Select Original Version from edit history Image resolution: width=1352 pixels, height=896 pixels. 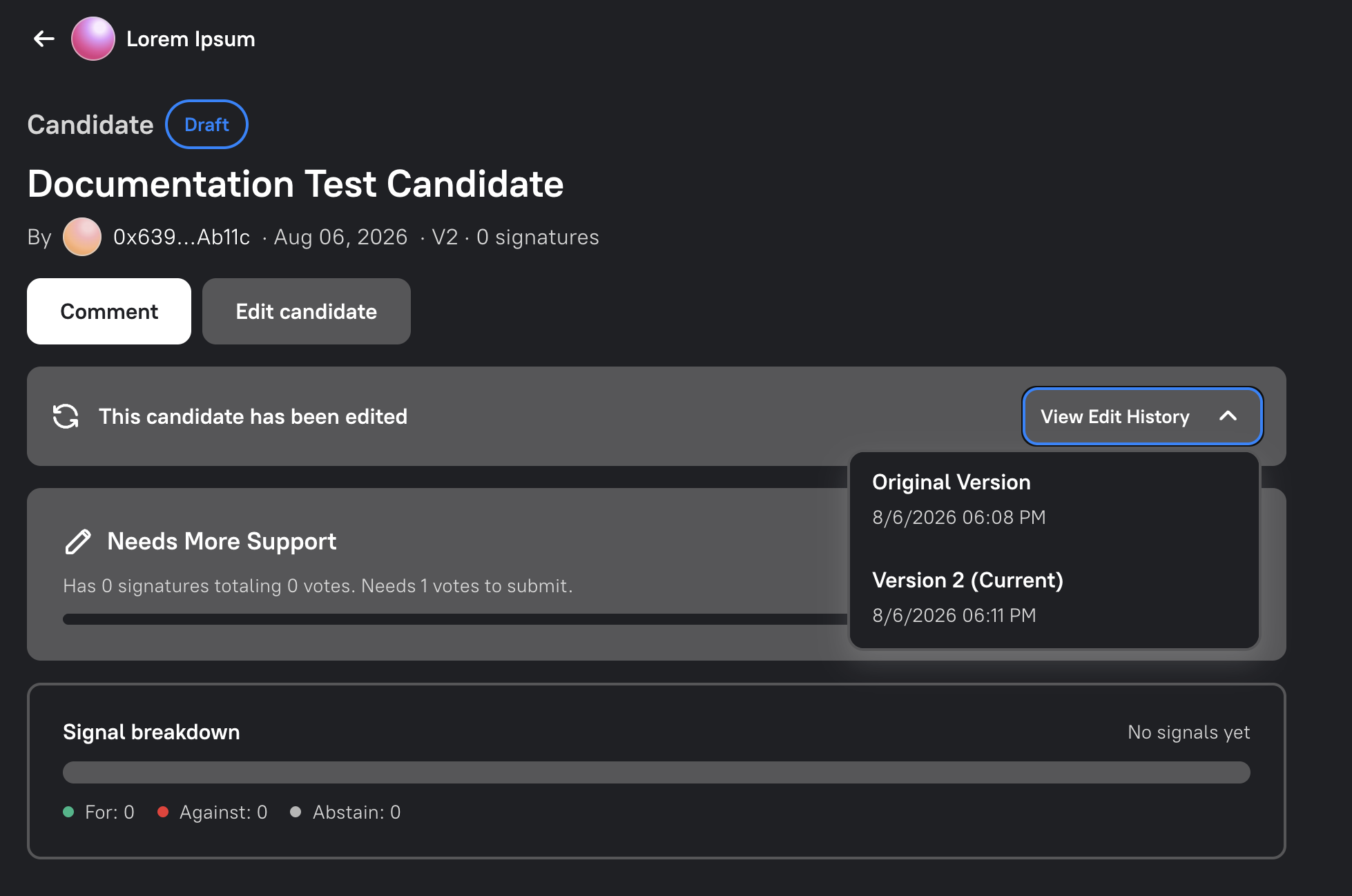point(1054,499)
